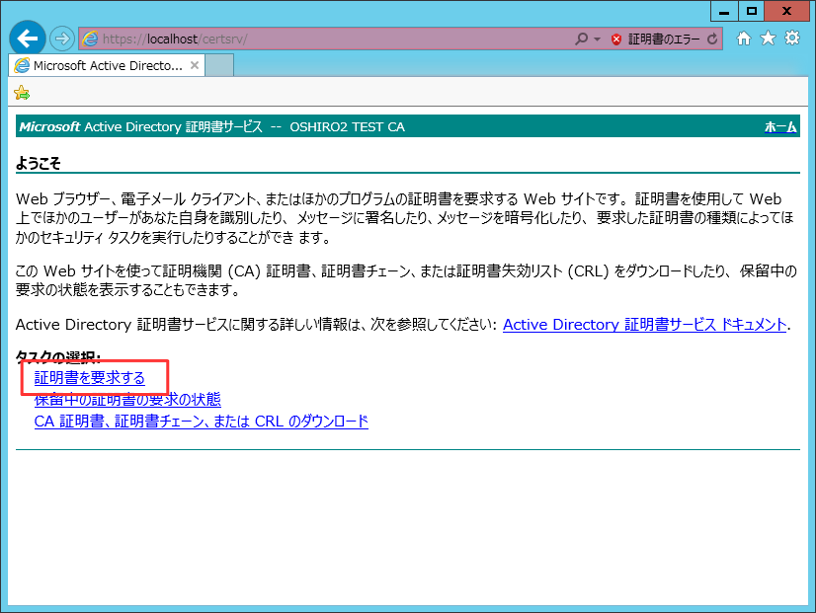Open the address bar dropdown arrow
Image resolution: width=816 pixels, height=613 pixels.
pos(597,40)
